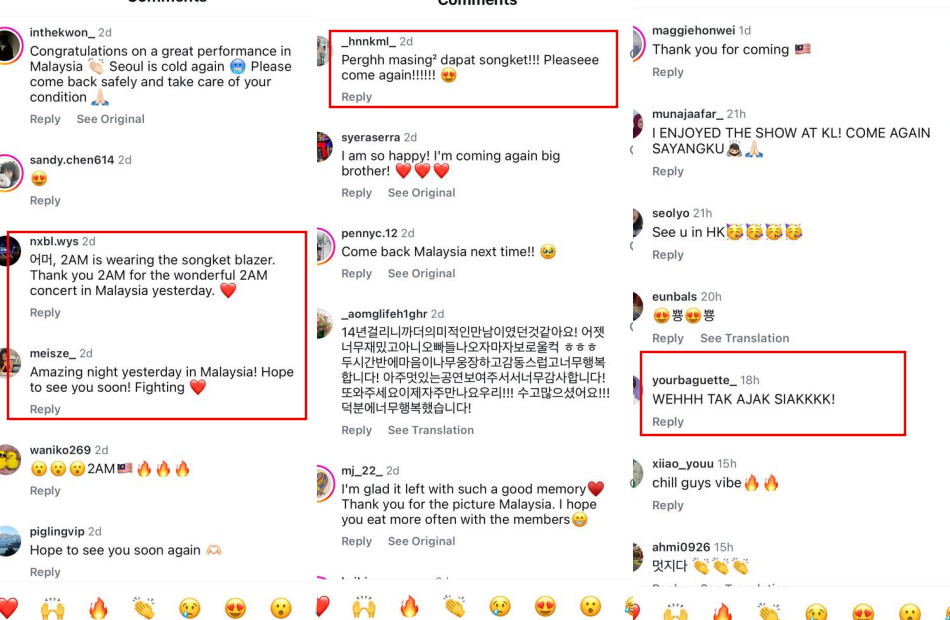This screenshot has height=620, width=950.
Task: Open username meisze_ profile
Action: tap(53, 353)
